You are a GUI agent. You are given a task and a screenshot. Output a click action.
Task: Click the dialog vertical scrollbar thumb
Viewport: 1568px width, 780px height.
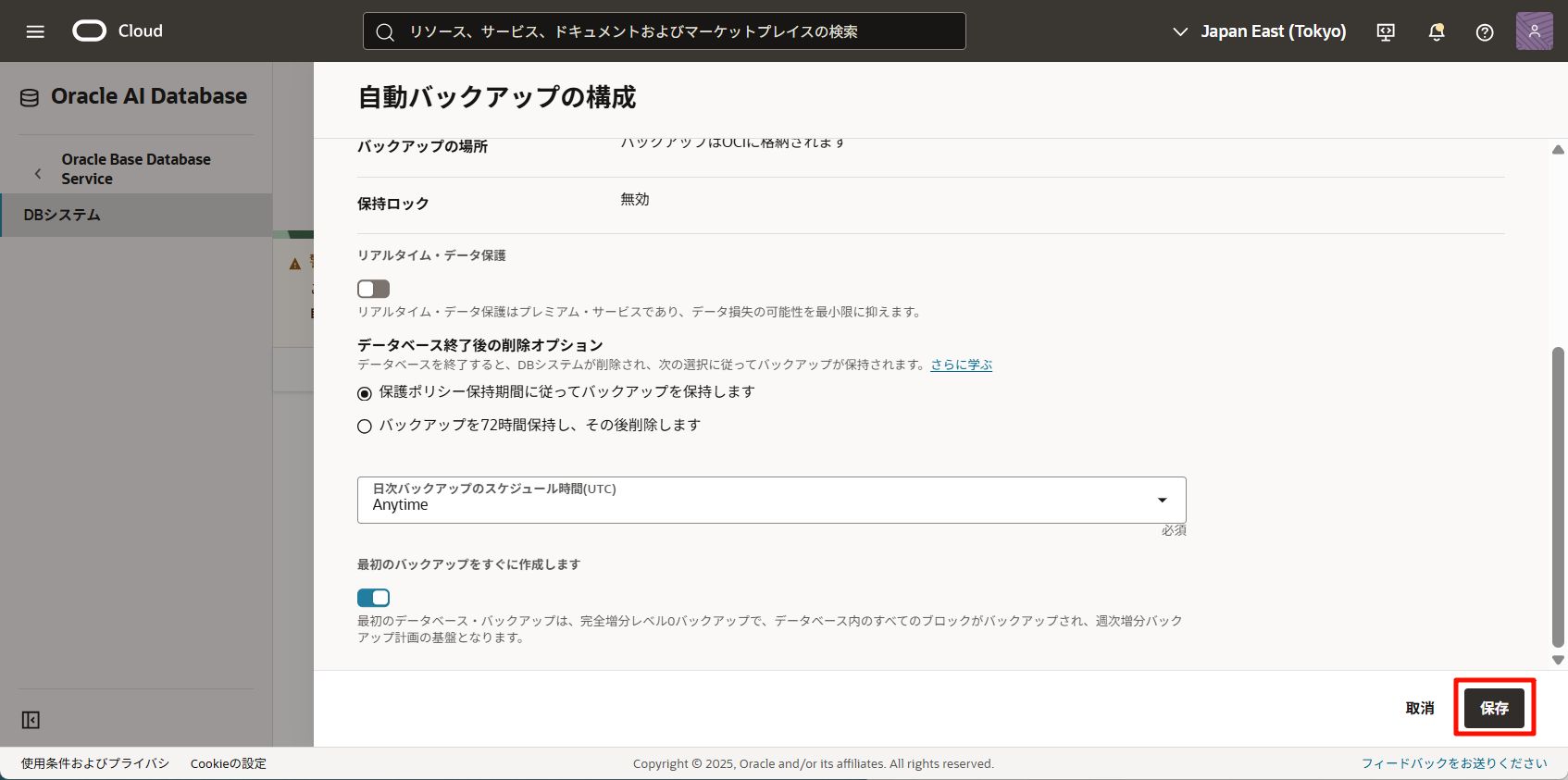(1559, 497)
